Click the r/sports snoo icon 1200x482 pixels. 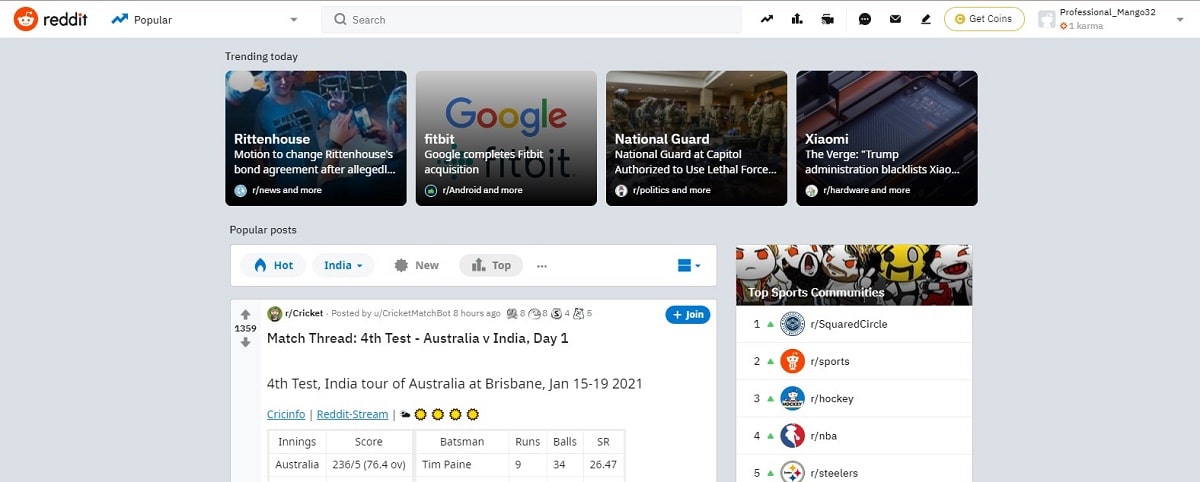point(792,361)
